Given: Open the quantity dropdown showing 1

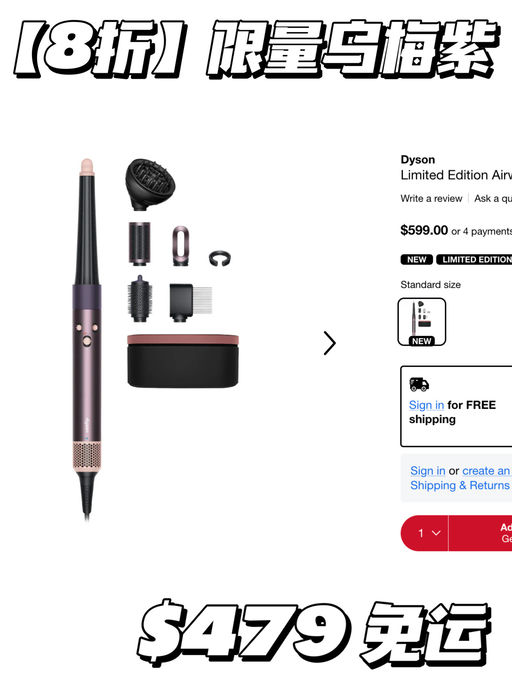Looking at the screenshot, I should click(424, 533).
